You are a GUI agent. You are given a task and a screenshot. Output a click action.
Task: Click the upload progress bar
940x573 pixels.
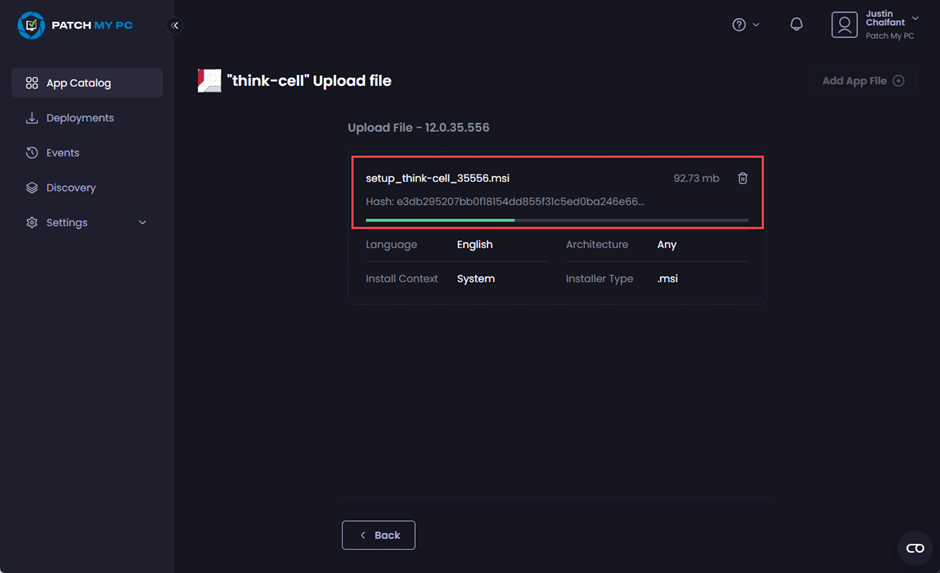pos(556,219)
